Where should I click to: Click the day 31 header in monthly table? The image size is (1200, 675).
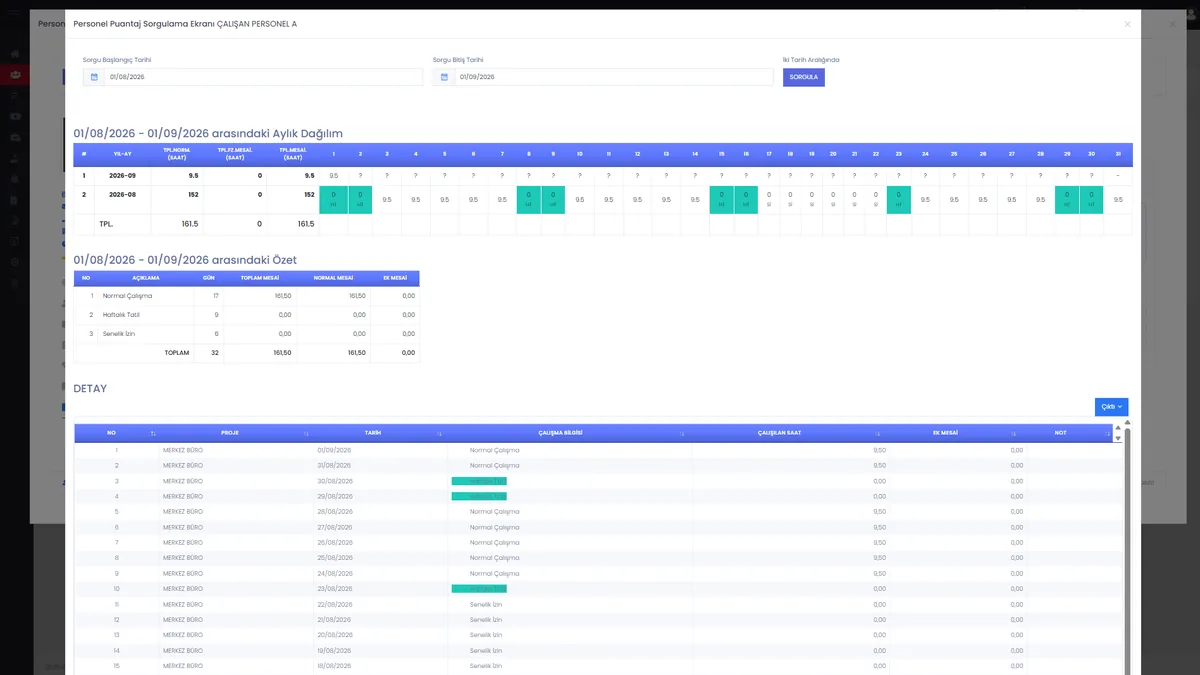click(1118, 154)
